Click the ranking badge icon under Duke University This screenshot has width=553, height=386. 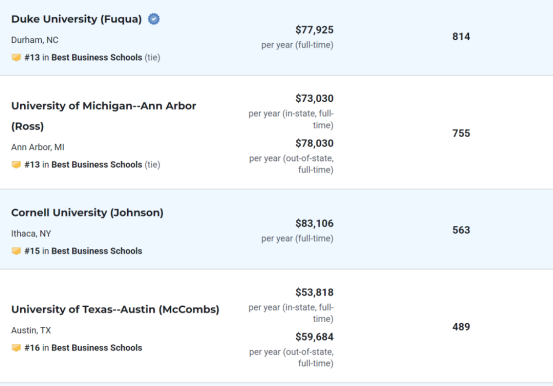(x=16, y=58)
